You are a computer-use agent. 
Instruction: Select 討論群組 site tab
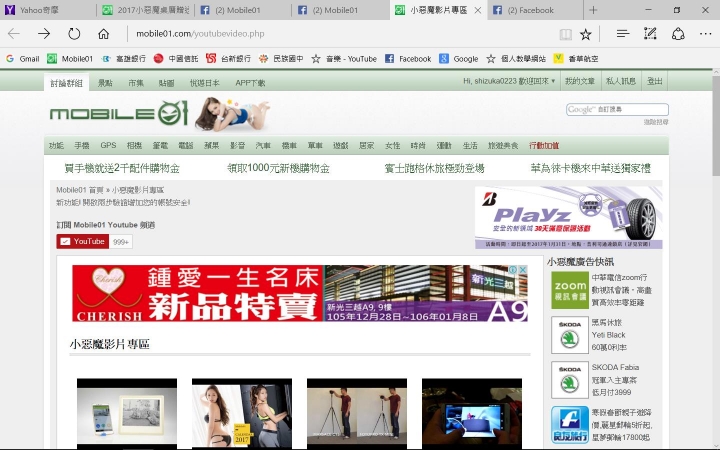point(67,83)
